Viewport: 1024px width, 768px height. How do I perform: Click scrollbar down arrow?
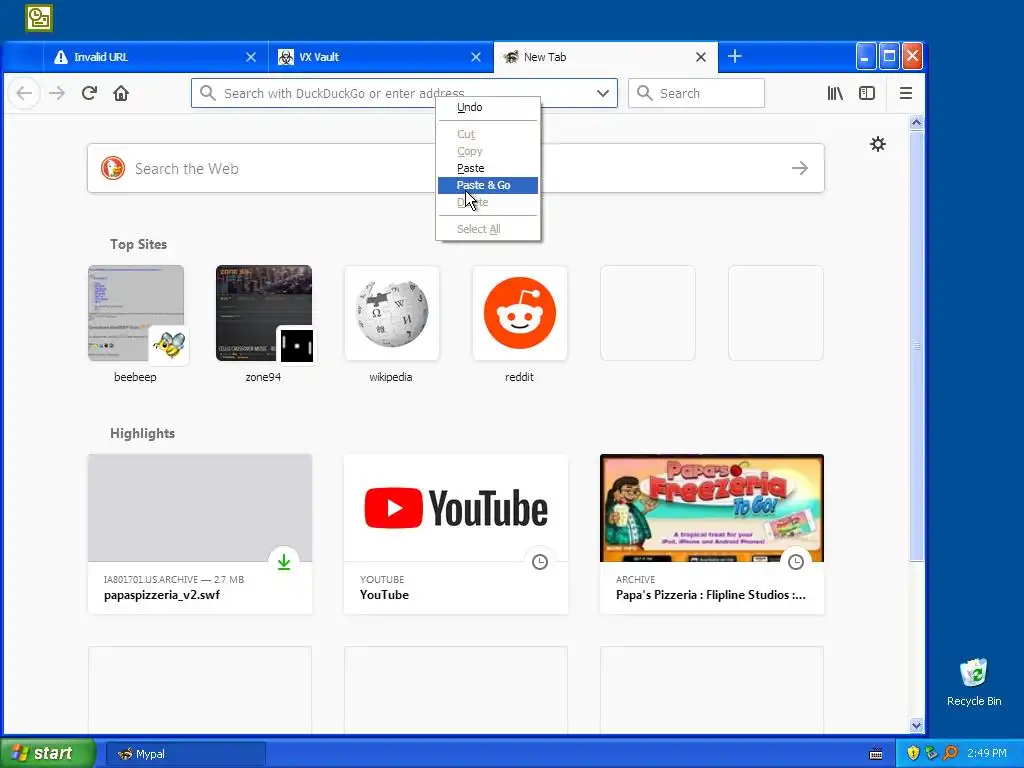916,725
